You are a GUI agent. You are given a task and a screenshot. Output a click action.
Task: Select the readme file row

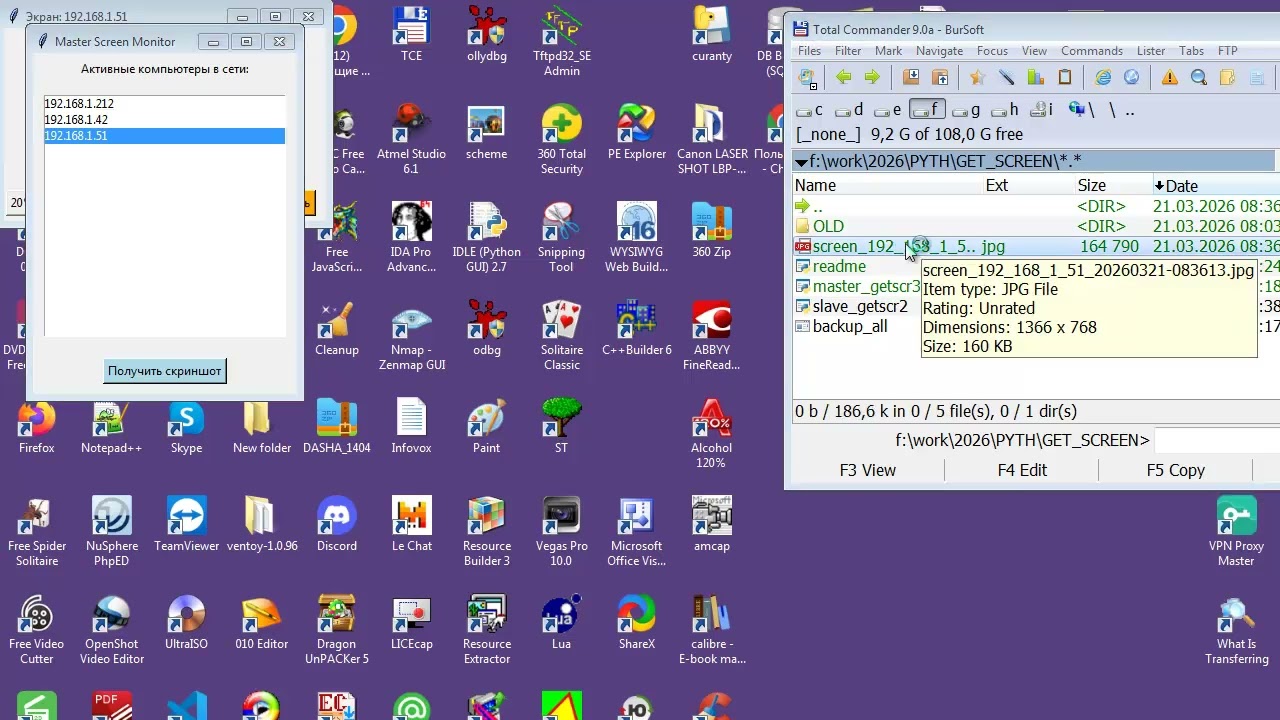(856, 266)
